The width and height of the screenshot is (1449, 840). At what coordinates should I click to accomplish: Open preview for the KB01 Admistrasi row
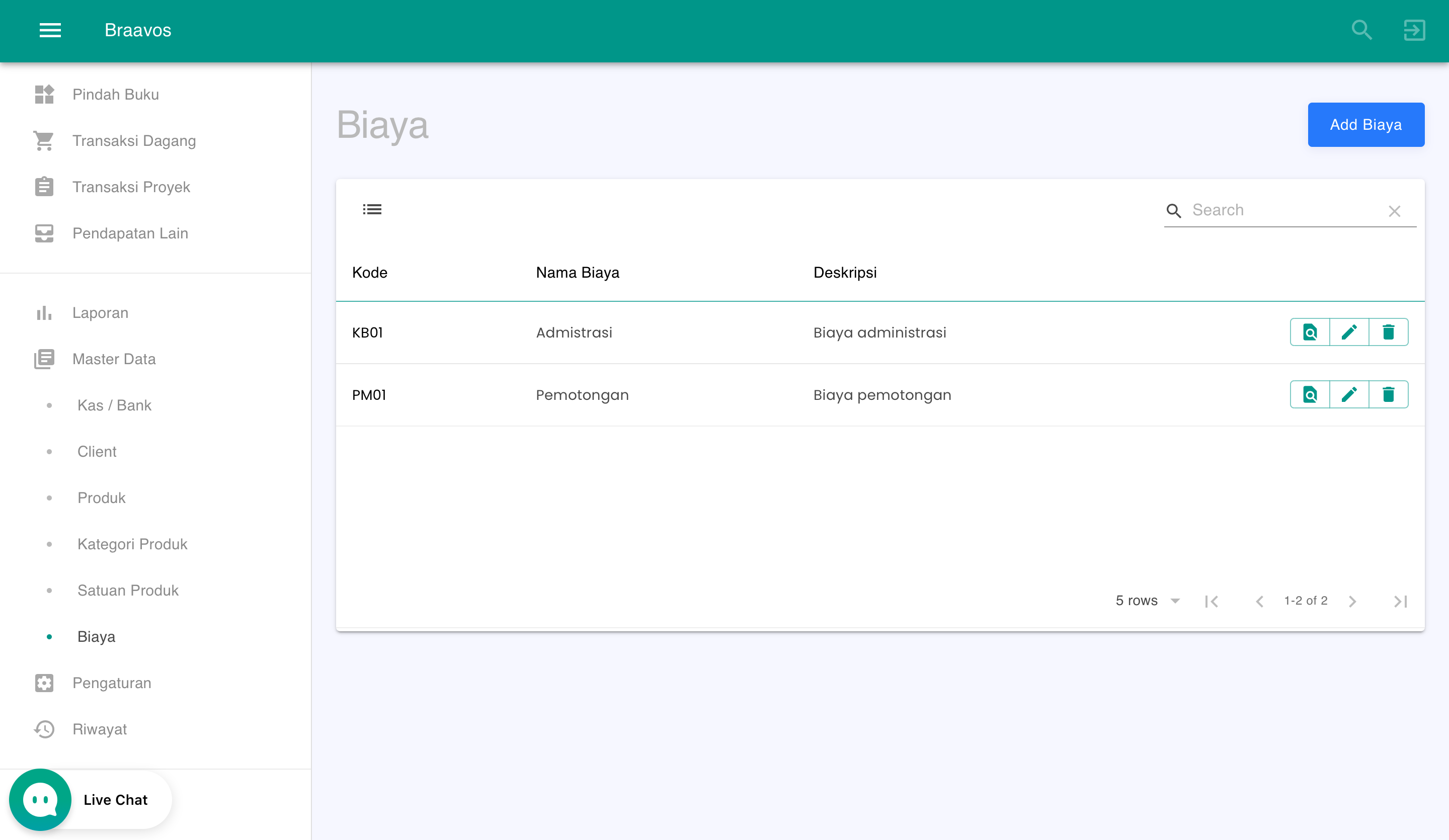(x=1310, y=332)
